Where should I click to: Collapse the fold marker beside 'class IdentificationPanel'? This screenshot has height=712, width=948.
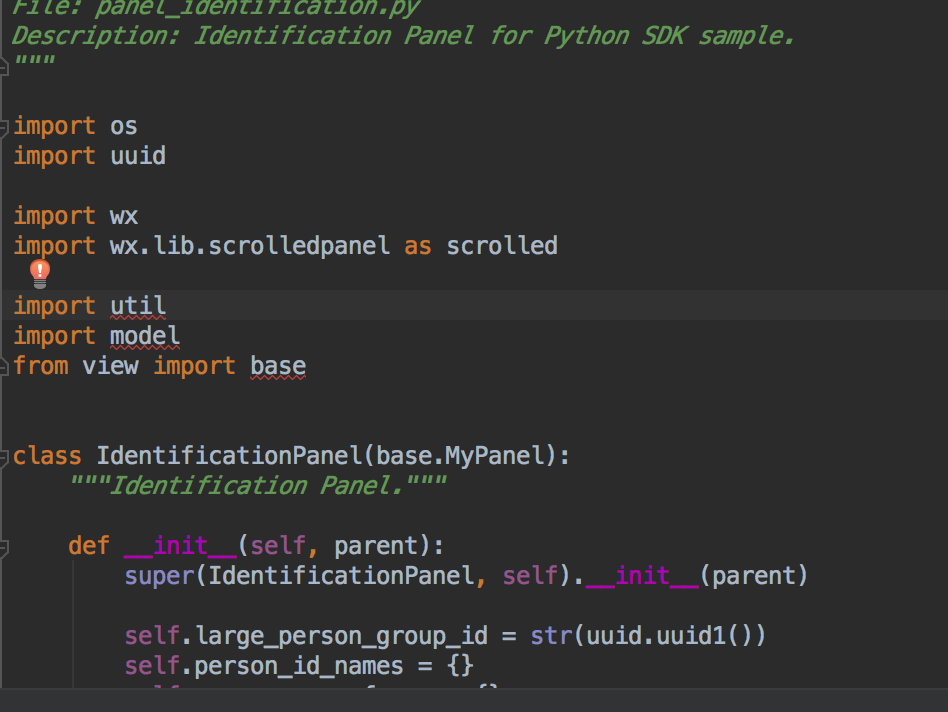[3, 457]
